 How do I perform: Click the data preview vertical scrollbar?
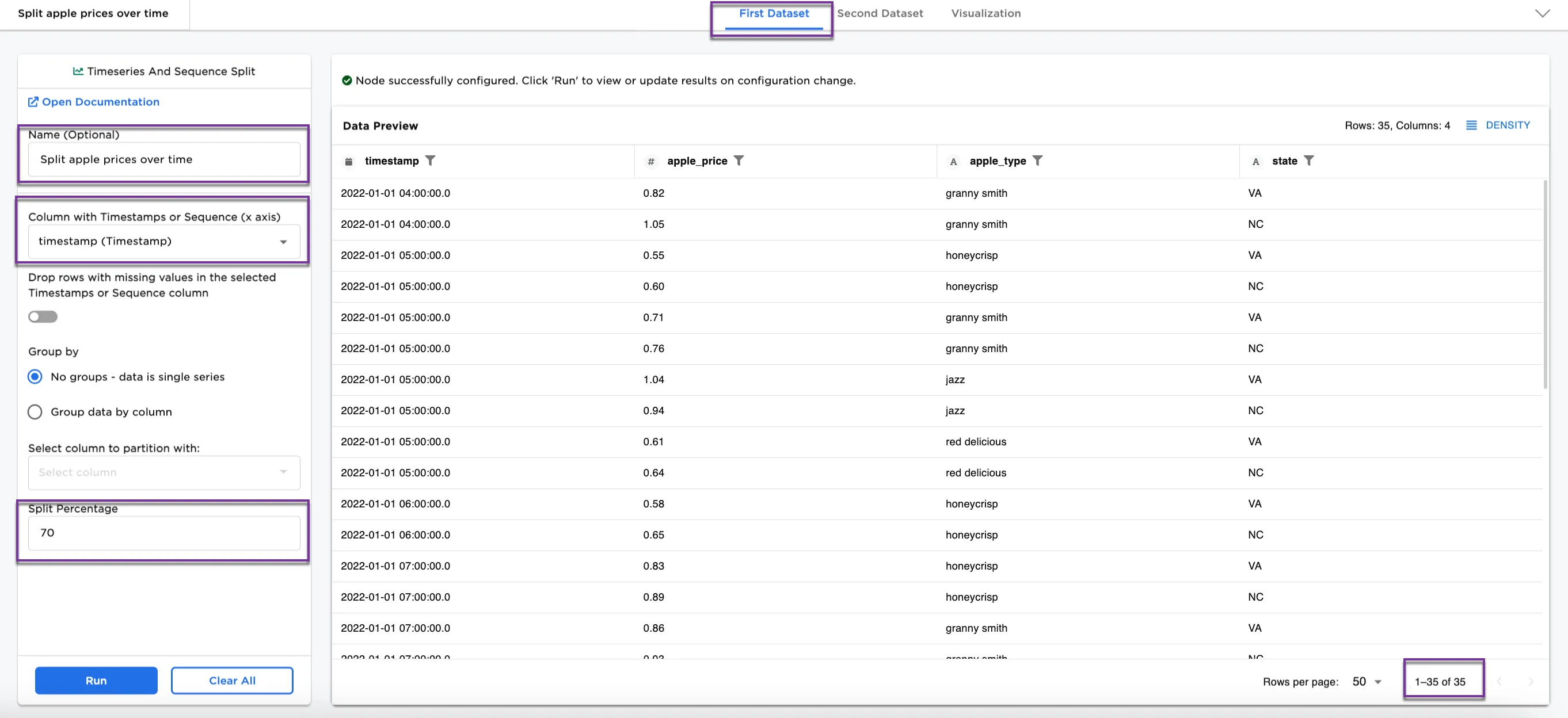point(1545,286)
